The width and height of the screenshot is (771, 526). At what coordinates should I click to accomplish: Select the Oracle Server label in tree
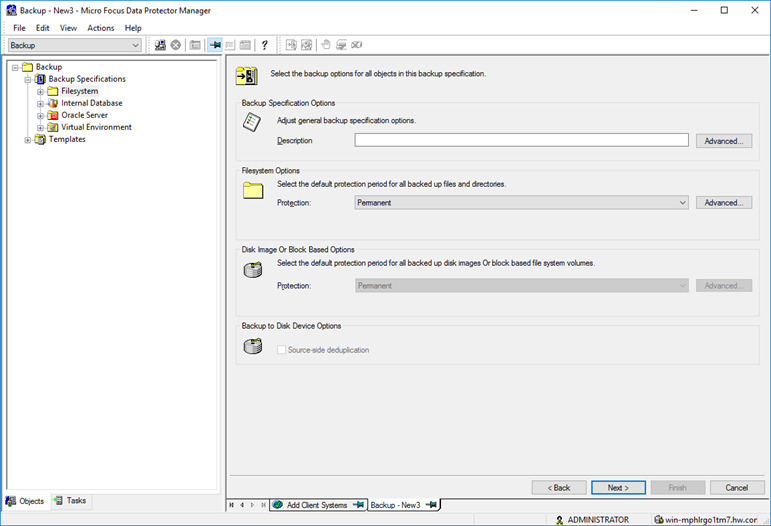[x=85, y=116]
